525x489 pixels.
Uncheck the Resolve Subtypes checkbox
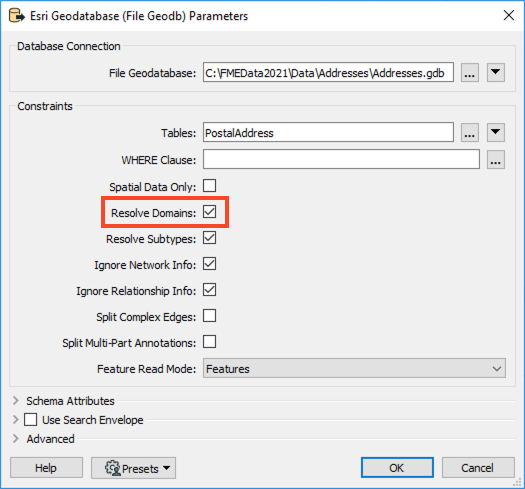pos(210,238)
